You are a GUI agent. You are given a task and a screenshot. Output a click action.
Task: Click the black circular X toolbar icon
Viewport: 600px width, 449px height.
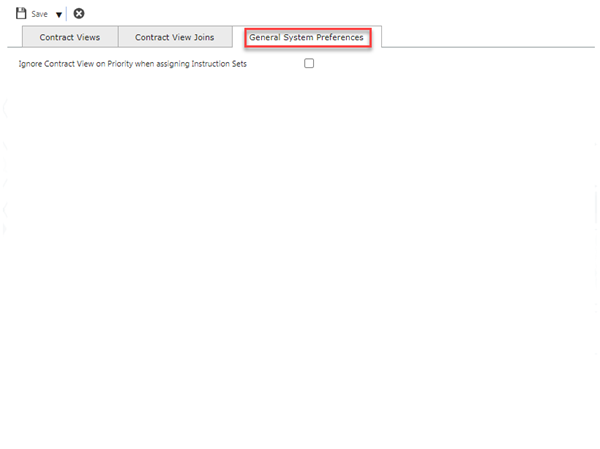pyautogui.click(x=79, y=14)
